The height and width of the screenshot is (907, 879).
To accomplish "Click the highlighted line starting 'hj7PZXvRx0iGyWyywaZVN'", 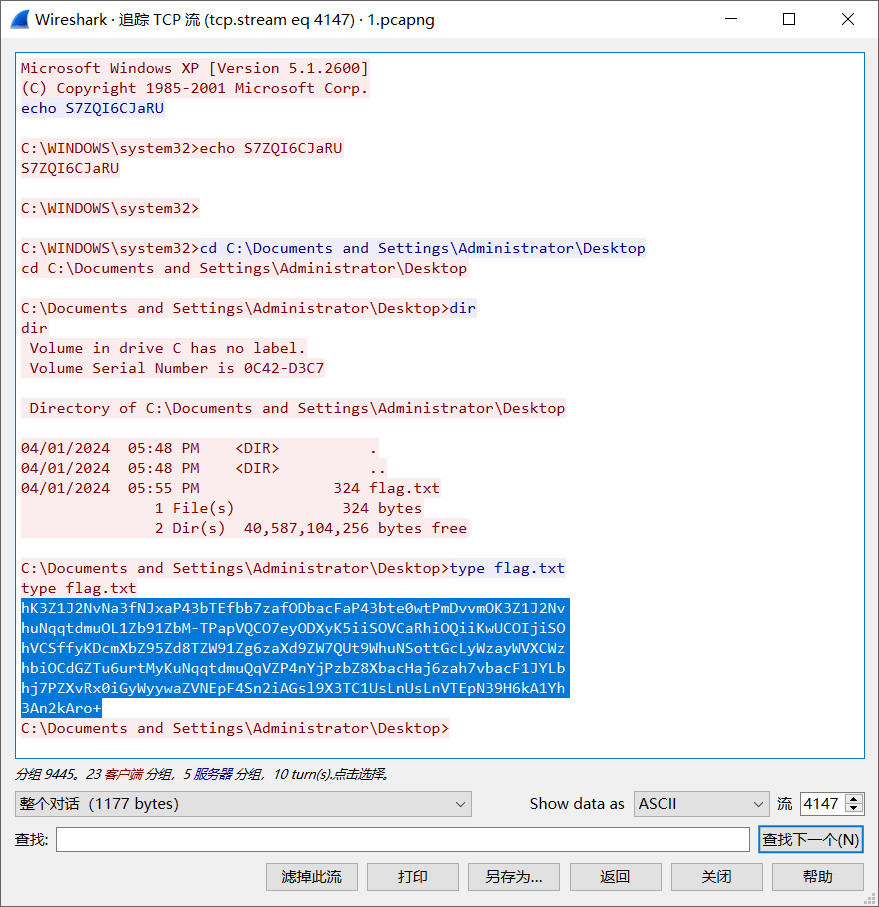I will (293, 688).
